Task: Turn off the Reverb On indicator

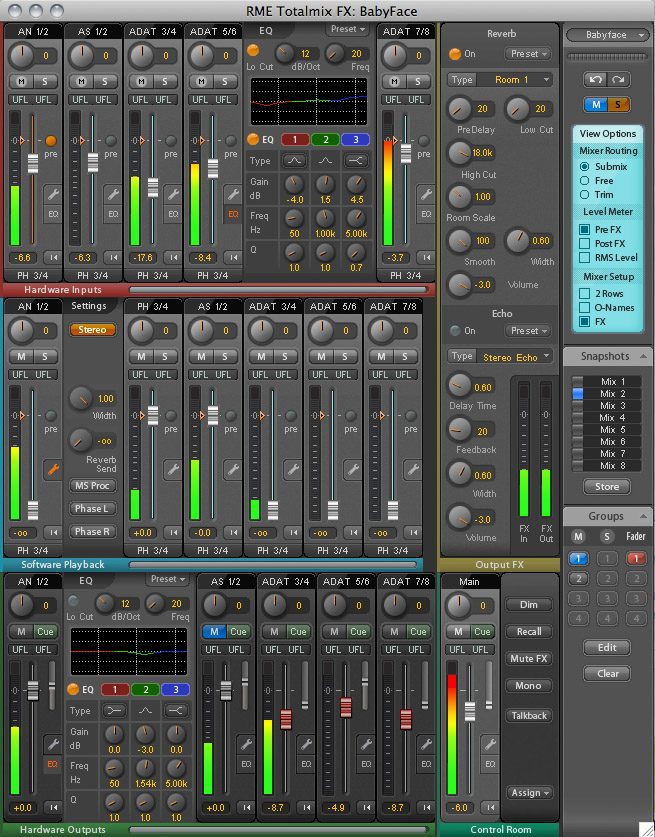Action: (455, 53)
